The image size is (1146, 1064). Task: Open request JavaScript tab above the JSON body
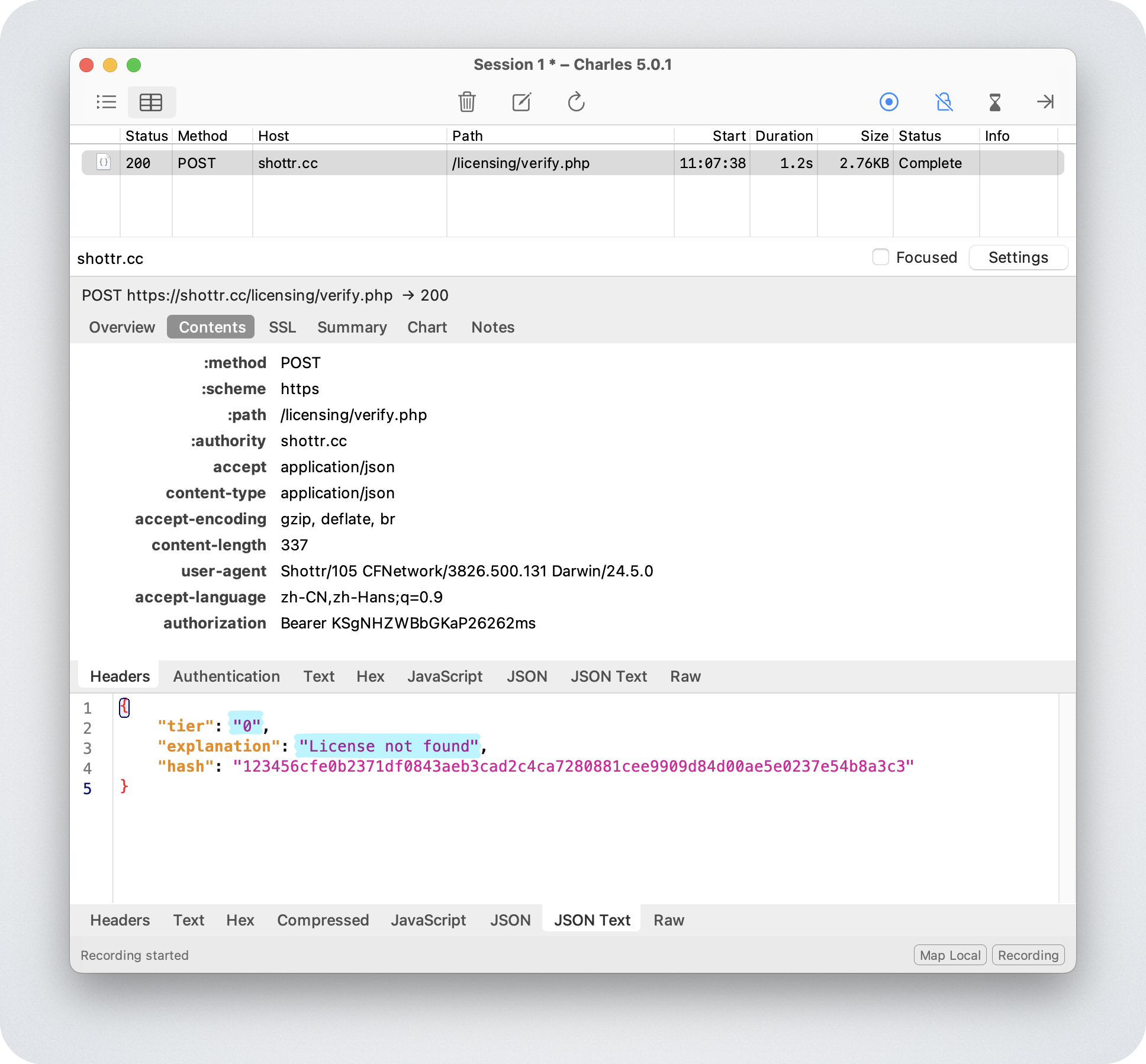[x=445, y=676]
